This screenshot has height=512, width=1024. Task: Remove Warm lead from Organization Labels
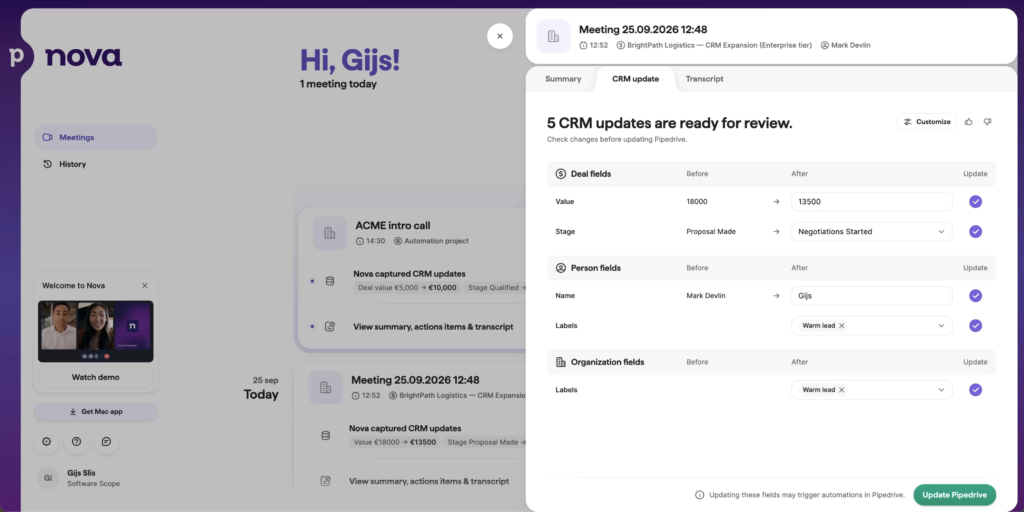click(841, 390)
